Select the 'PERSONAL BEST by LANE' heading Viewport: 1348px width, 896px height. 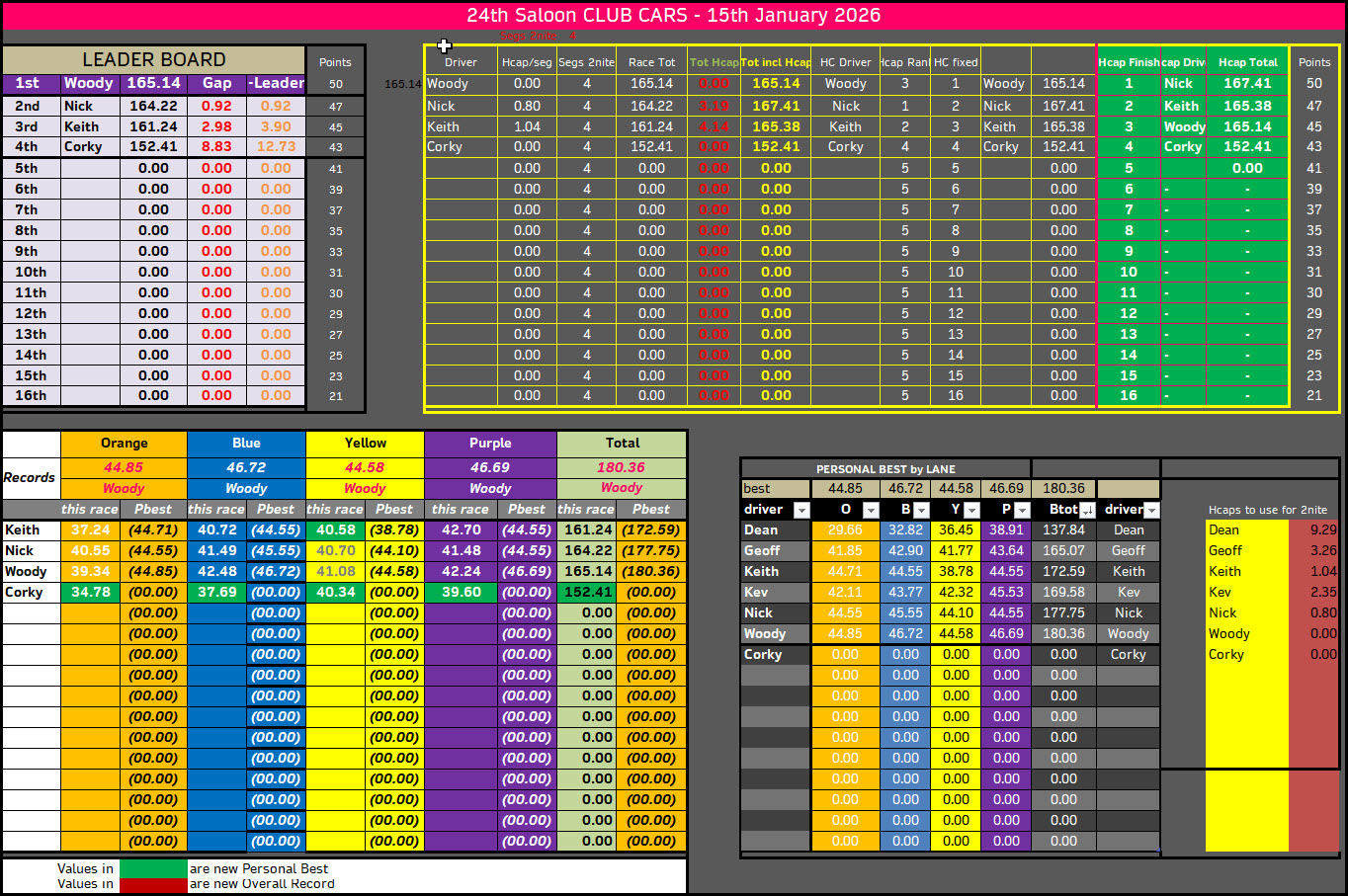click(885, 469)
